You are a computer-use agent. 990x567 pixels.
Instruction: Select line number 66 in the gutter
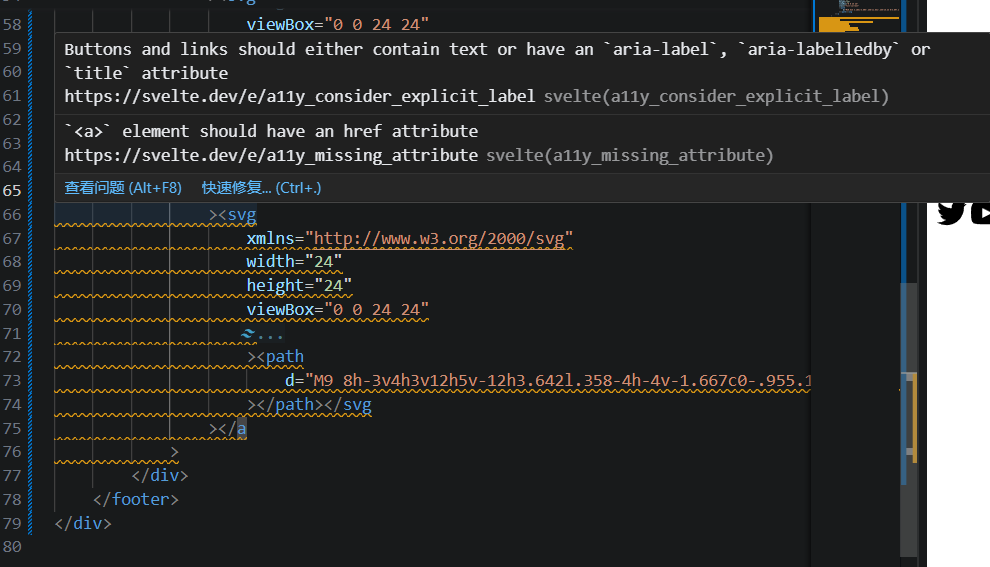(x=13, y=214)
